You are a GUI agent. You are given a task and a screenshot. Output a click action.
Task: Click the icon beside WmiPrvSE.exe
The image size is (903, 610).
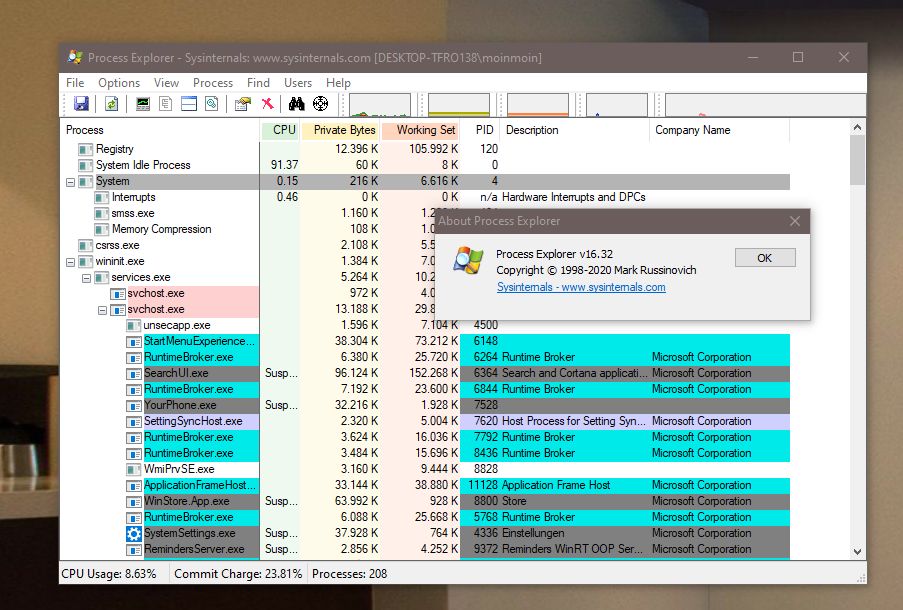[134, 469]
